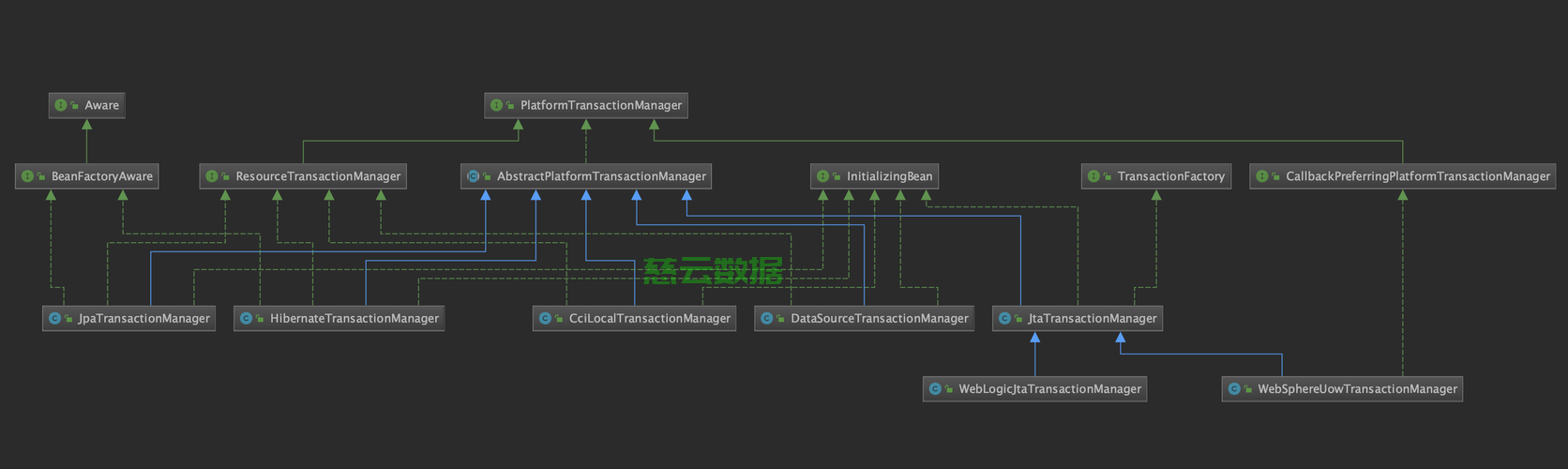Select the ResourceTransactionManager node
Image resolution: width=1568 pixels, height=469 pixels.
point(303,176)
